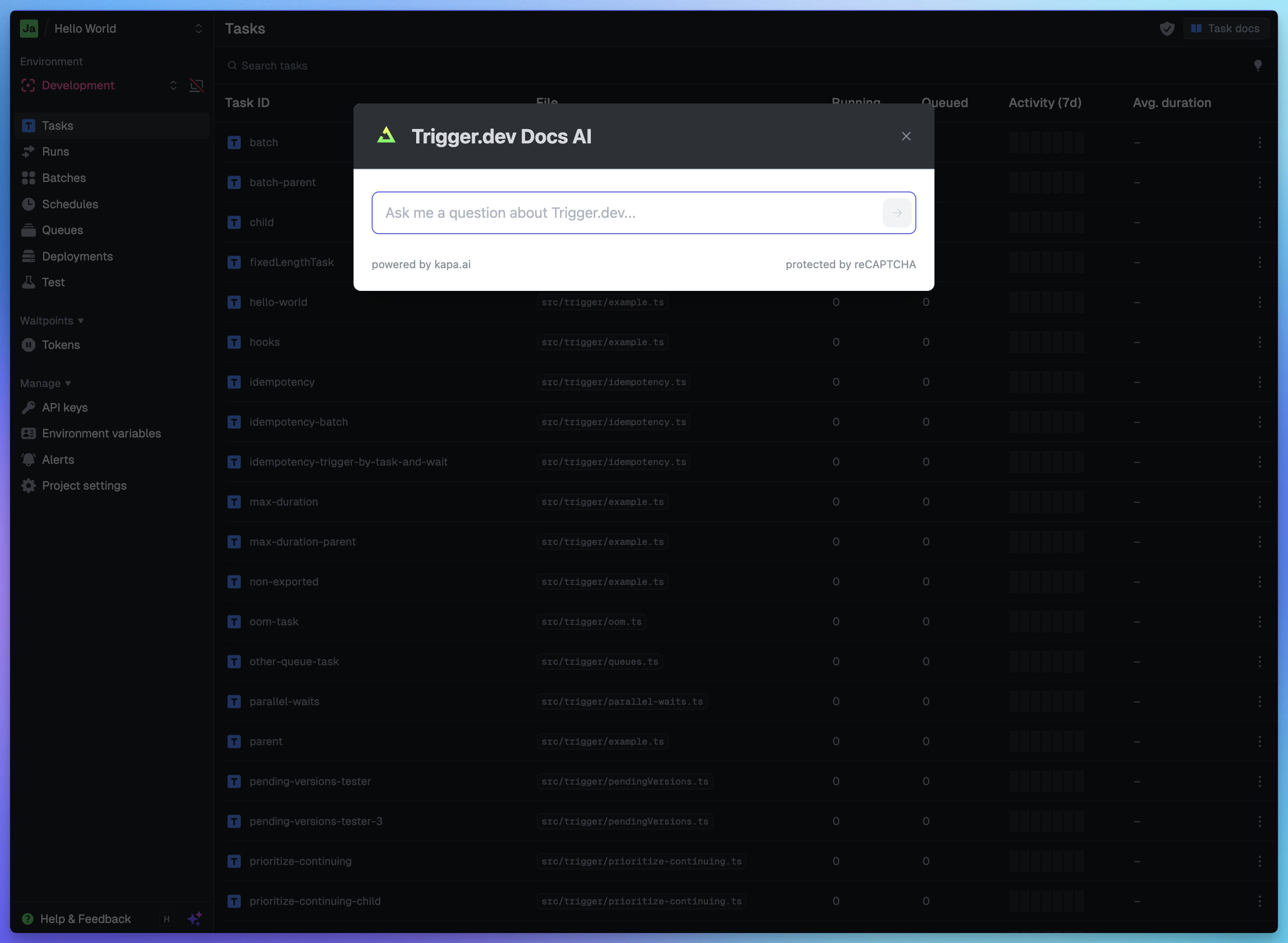Click src/trigger/oom.ts file path
This screenshot has height=943, width=1288.
coord(591,622)
